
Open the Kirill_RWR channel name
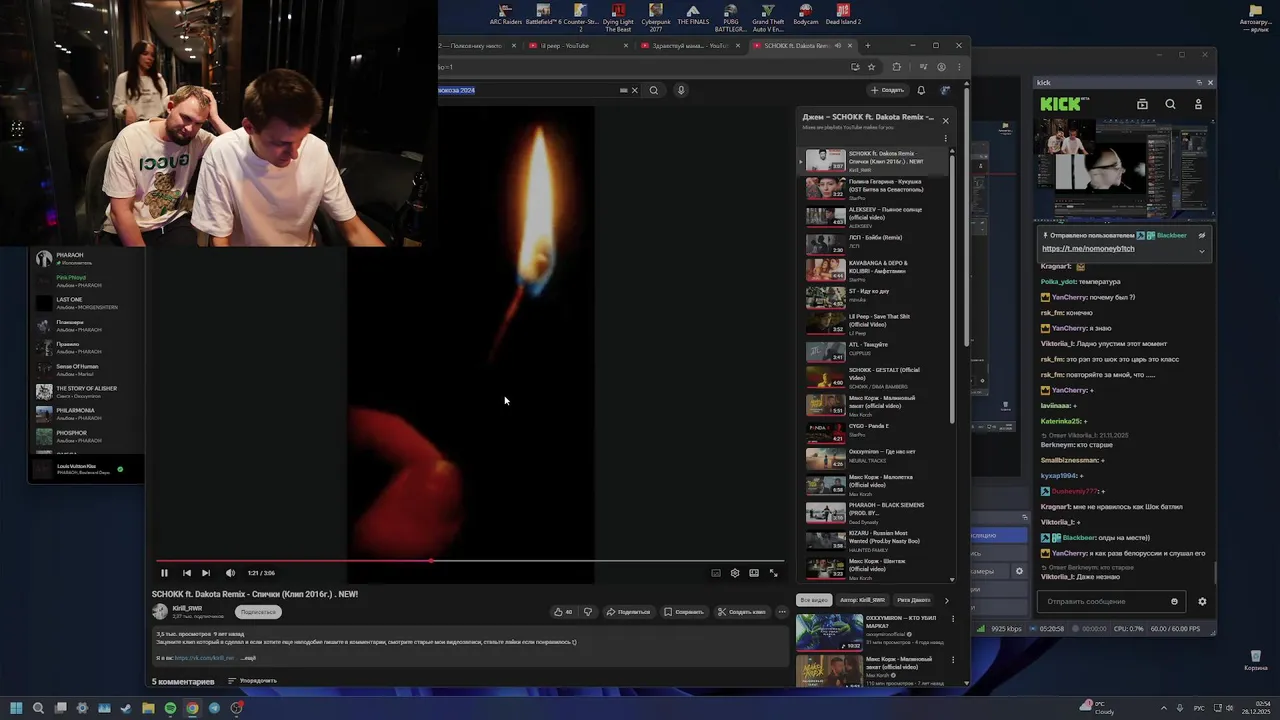coord(187,608)
